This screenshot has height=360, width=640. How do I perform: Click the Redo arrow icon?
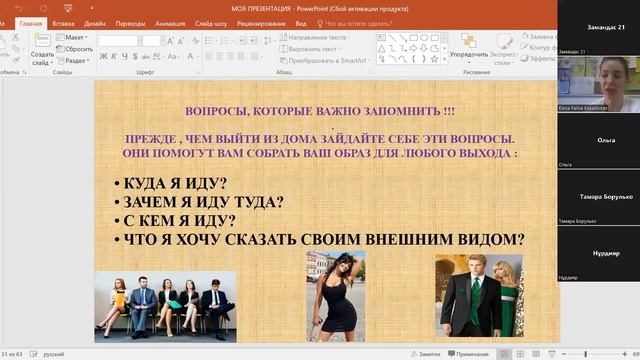click(44, 8)
